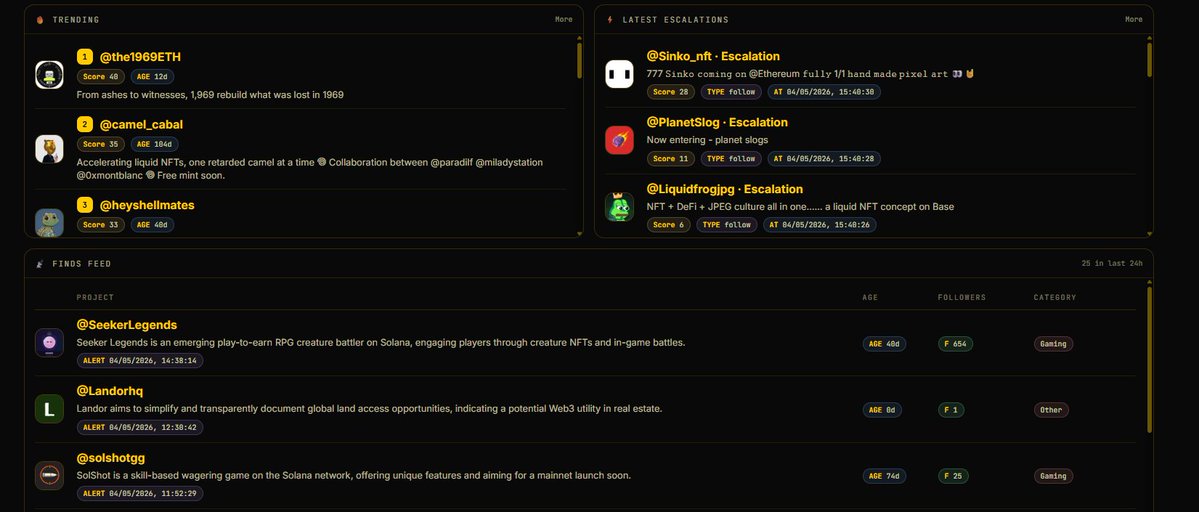The height and width of the screenshot is (512, 1199).
Task: Select Gaming category tag for SeekerLegends
Action: (1053, 344)
